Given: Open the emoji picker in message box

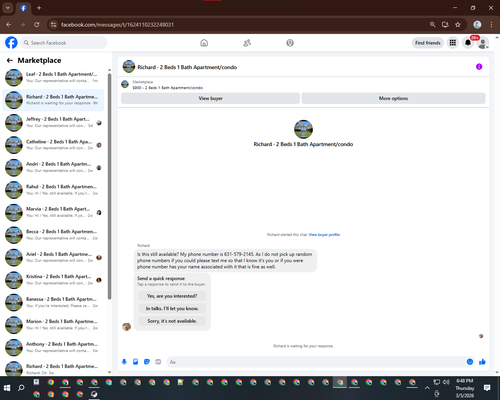Looking at the screenshot, I should (x=470, y=362).
